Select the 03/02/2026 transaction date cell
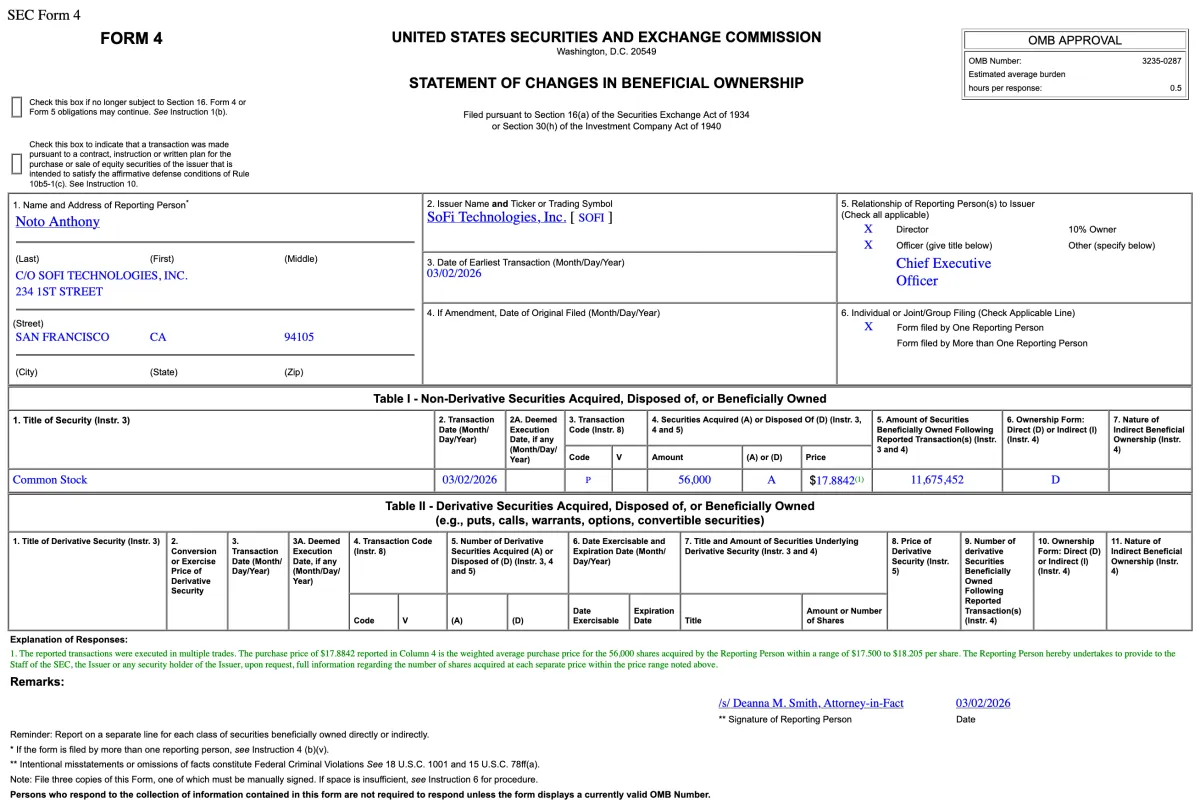This screenshot has width=1200, height=811. pyautogui.click(x=470, y=479)
